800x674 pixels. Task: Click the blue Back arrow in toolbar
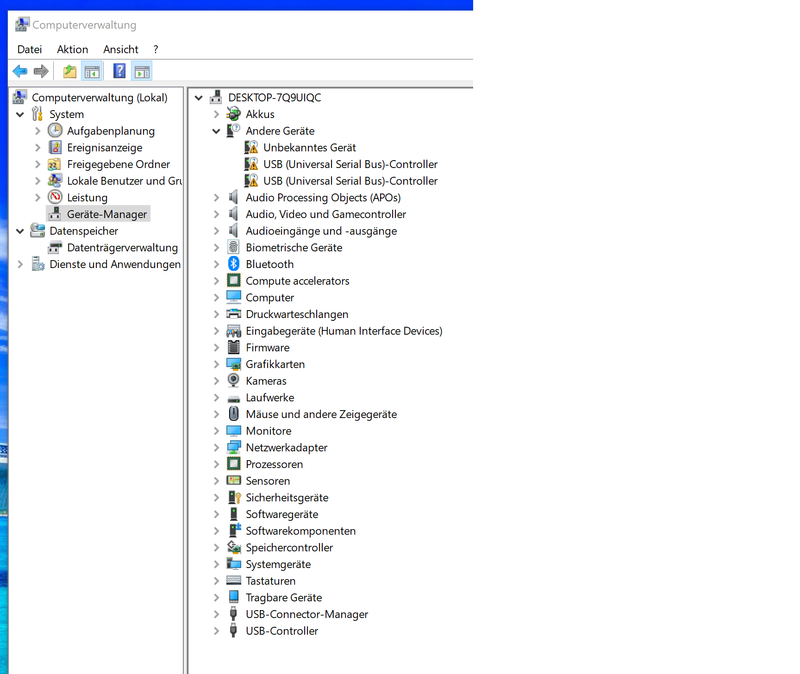(20, 71)
